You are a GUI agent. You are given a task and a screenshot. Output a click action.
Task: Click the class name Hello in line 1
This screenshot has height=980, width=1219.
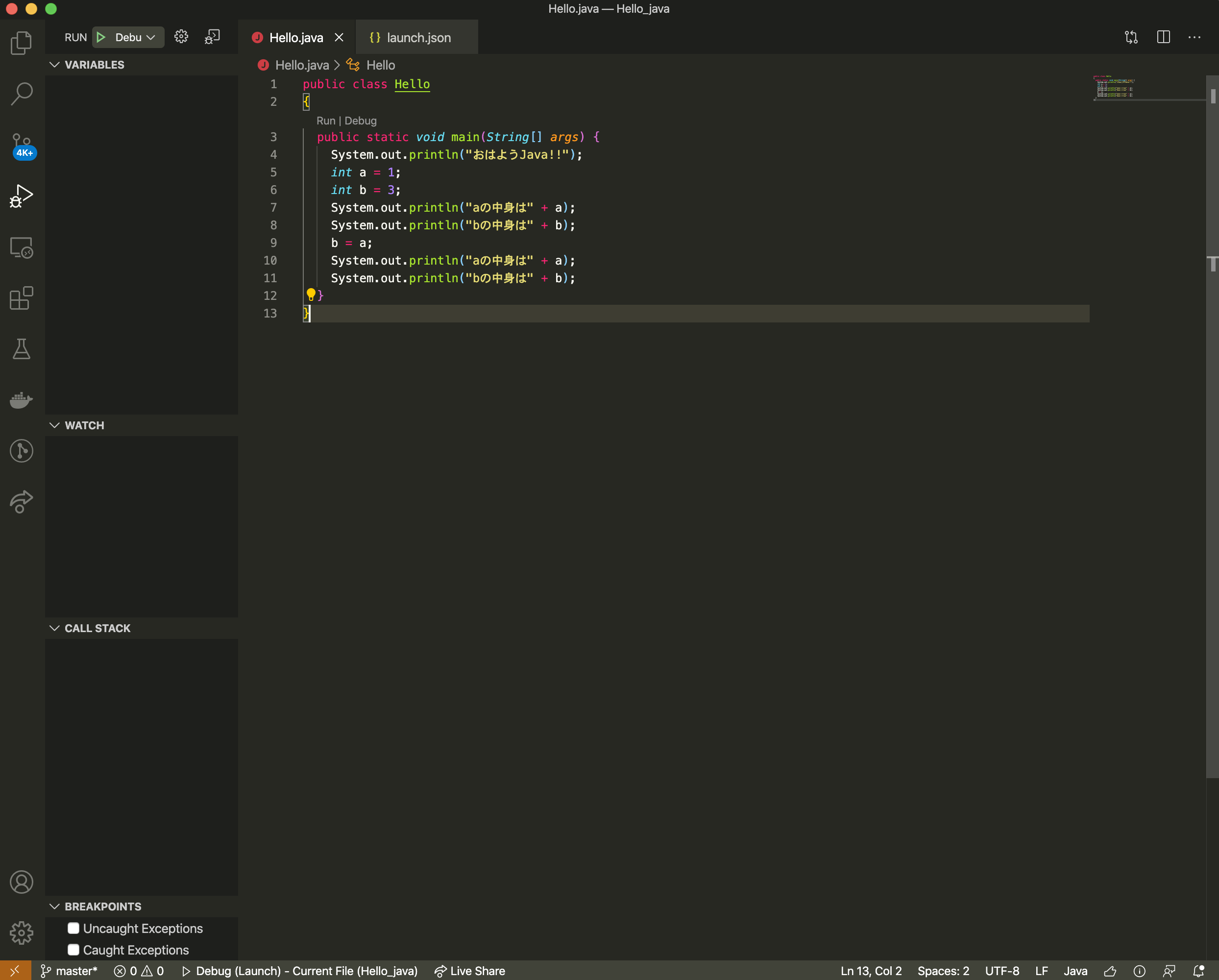tap(412, 84)
